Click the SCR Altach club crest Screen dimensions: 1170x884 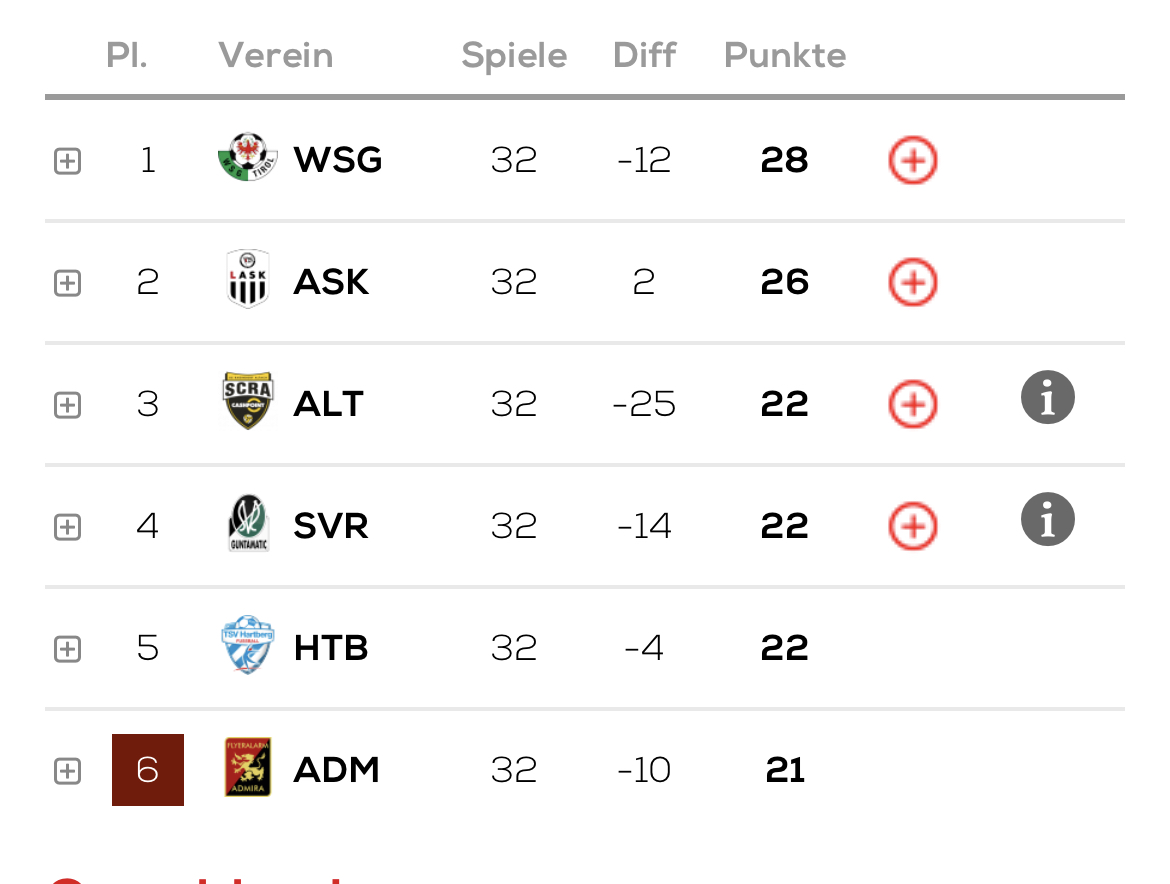(248, 401)
